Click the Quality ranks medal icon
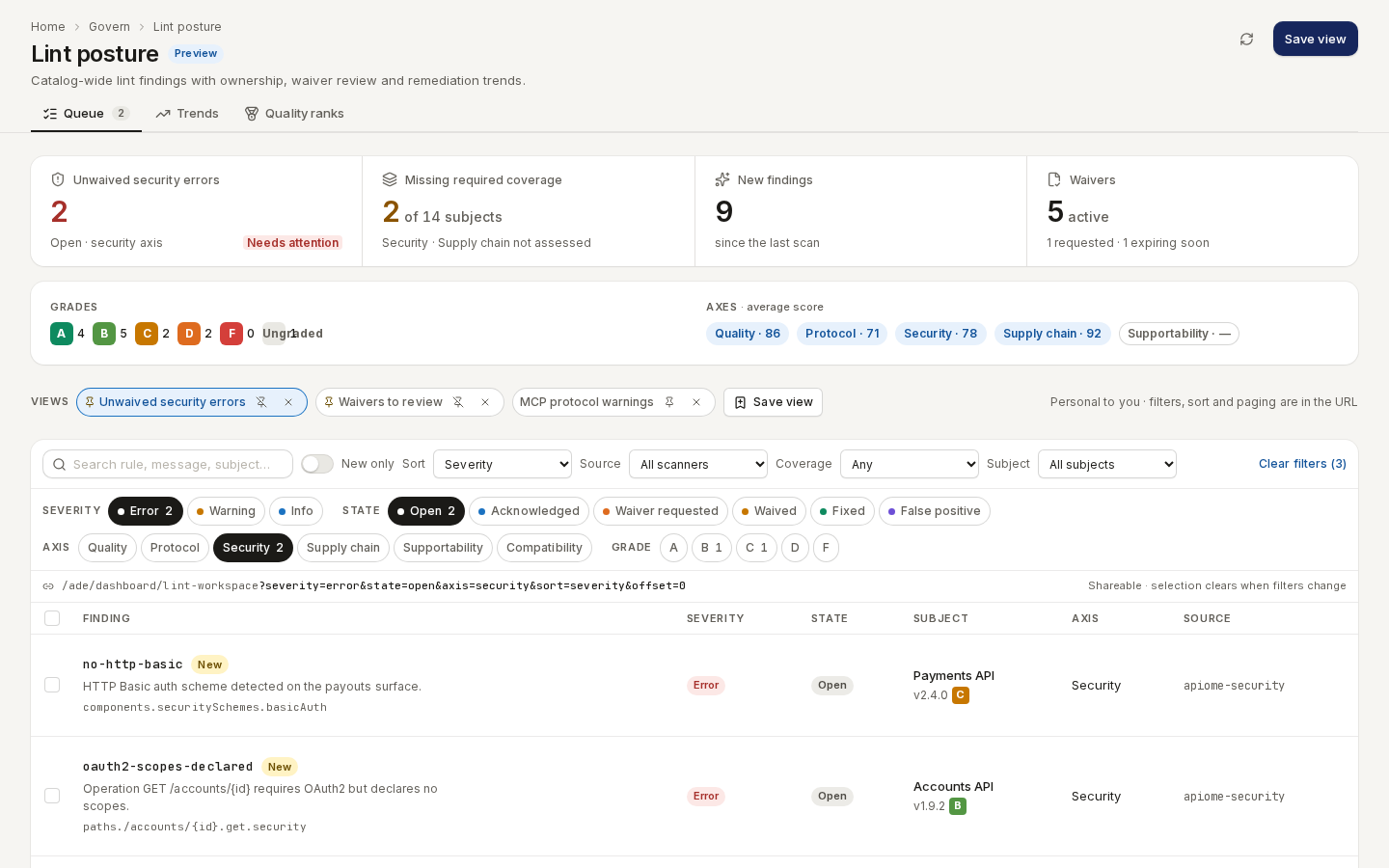The image size is (1389, 868). pos(252,114)
